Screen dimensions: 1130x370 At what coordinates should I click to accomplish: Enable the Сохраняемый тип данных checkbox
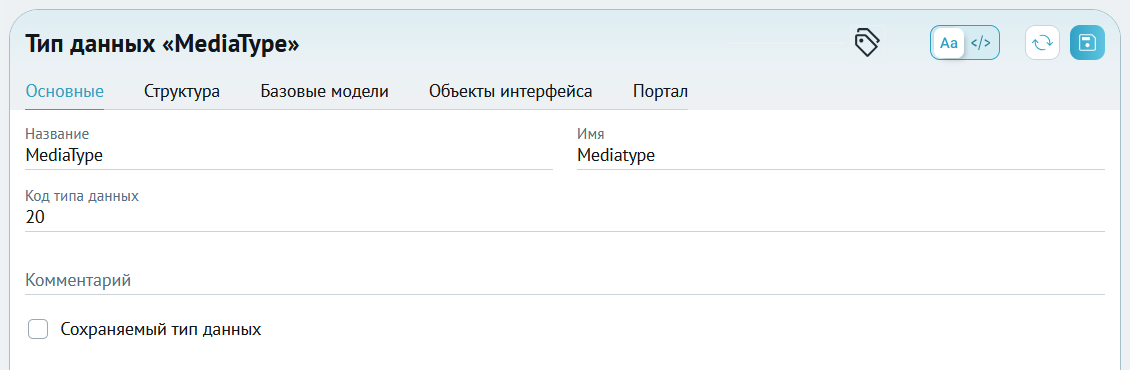(x=37, y=330)
